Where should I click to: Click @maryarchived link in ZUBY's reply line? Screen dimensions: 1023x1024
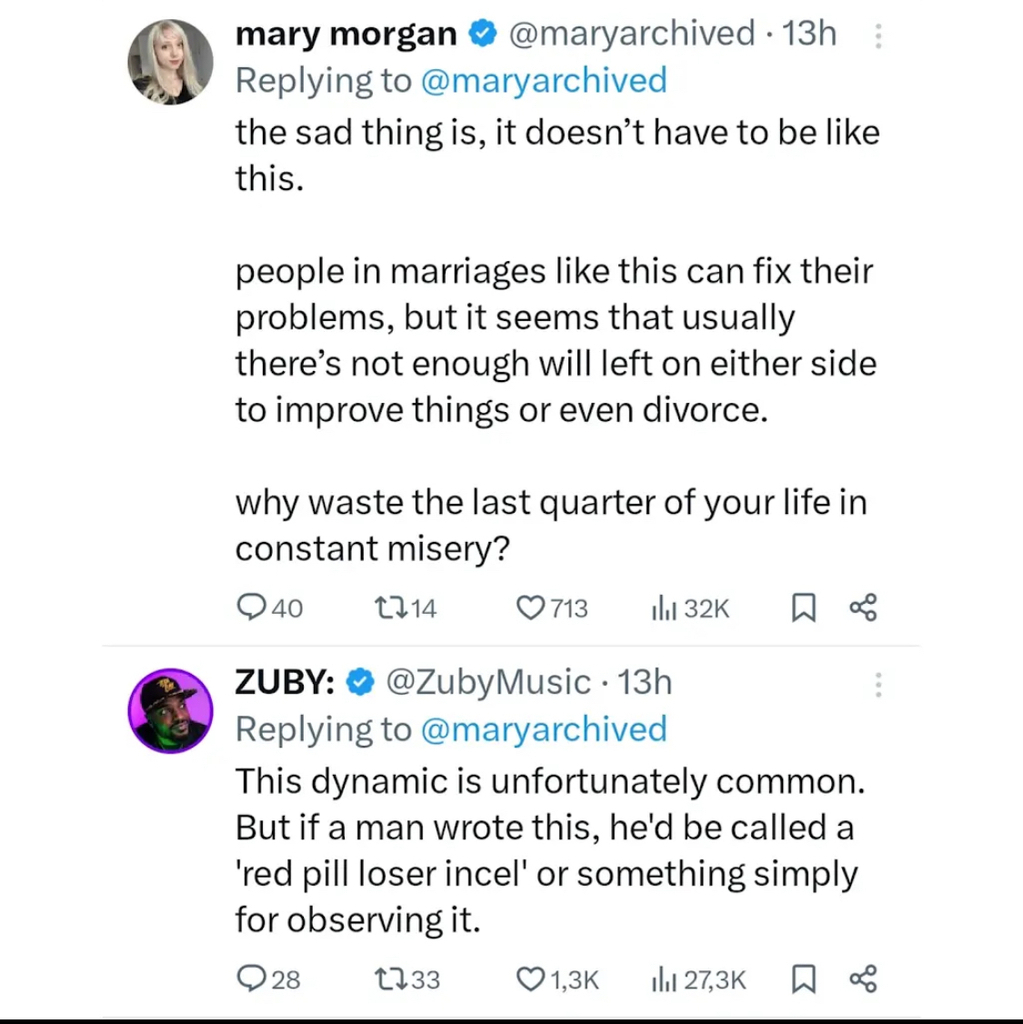(x=543, y=729)
